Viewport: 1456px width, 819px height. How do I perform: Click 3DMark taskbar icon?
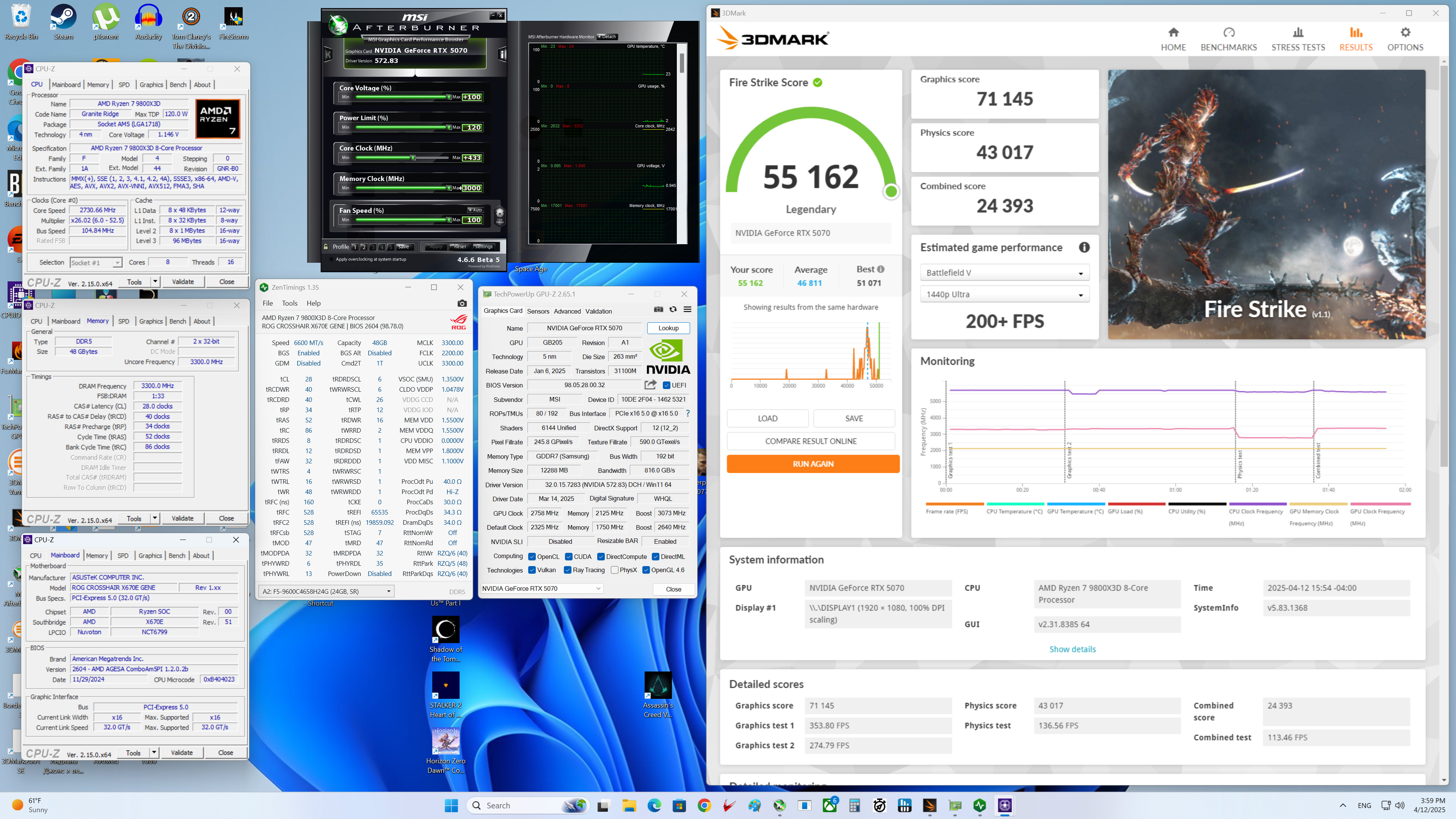click(930, 805)
